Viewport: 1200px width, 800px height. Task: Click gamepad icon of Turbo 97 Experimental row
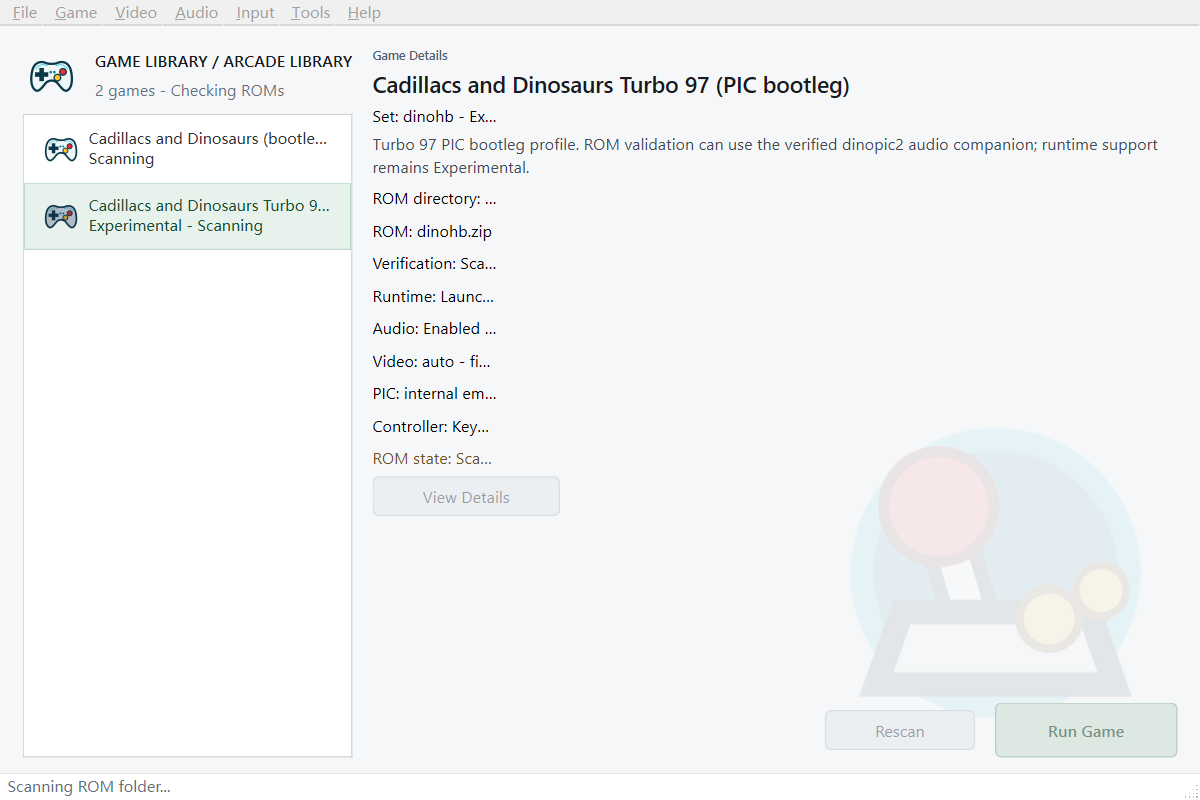61,216
